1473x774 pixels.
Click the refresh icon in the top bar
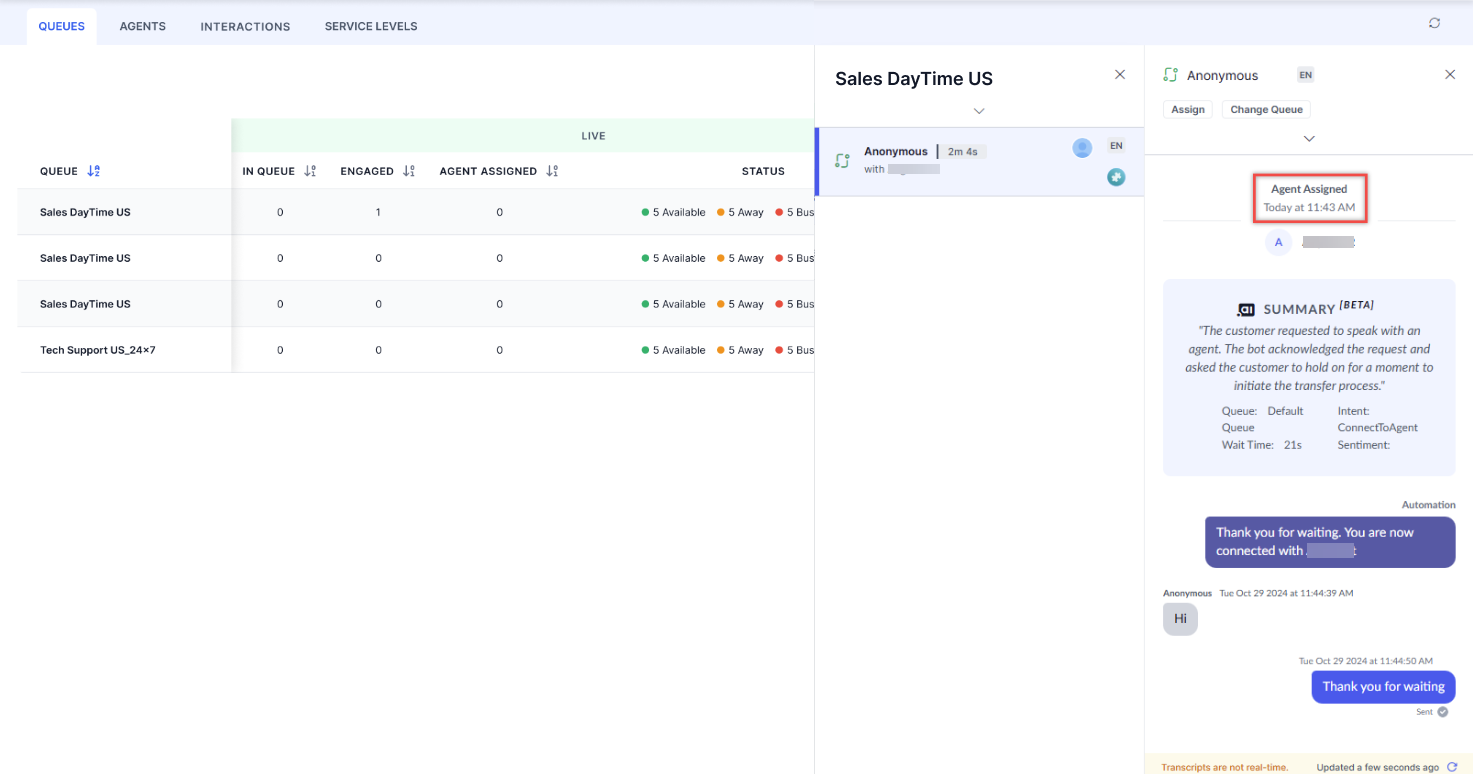click(1435, 23)
